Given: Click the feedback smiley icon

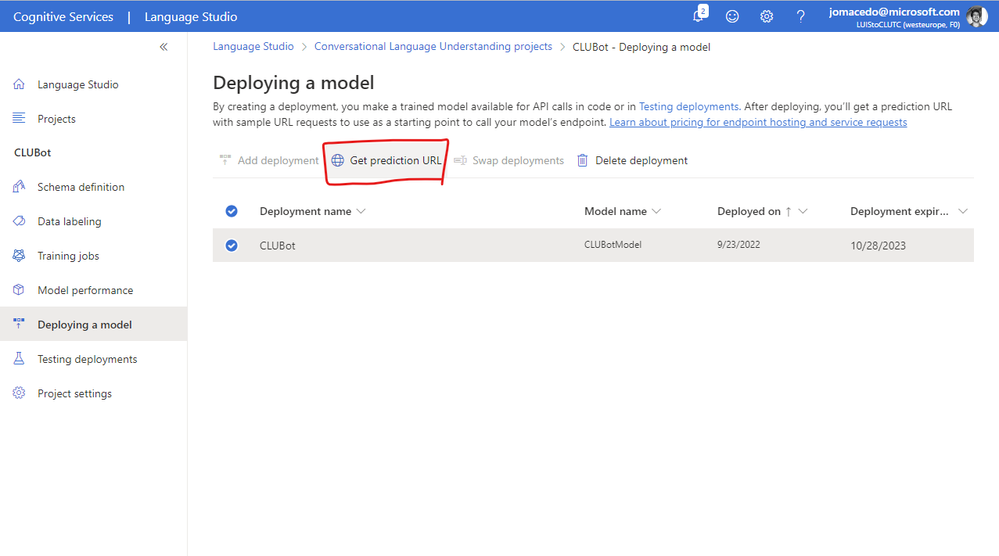Looking at the screenshot, I should (732, 17).
